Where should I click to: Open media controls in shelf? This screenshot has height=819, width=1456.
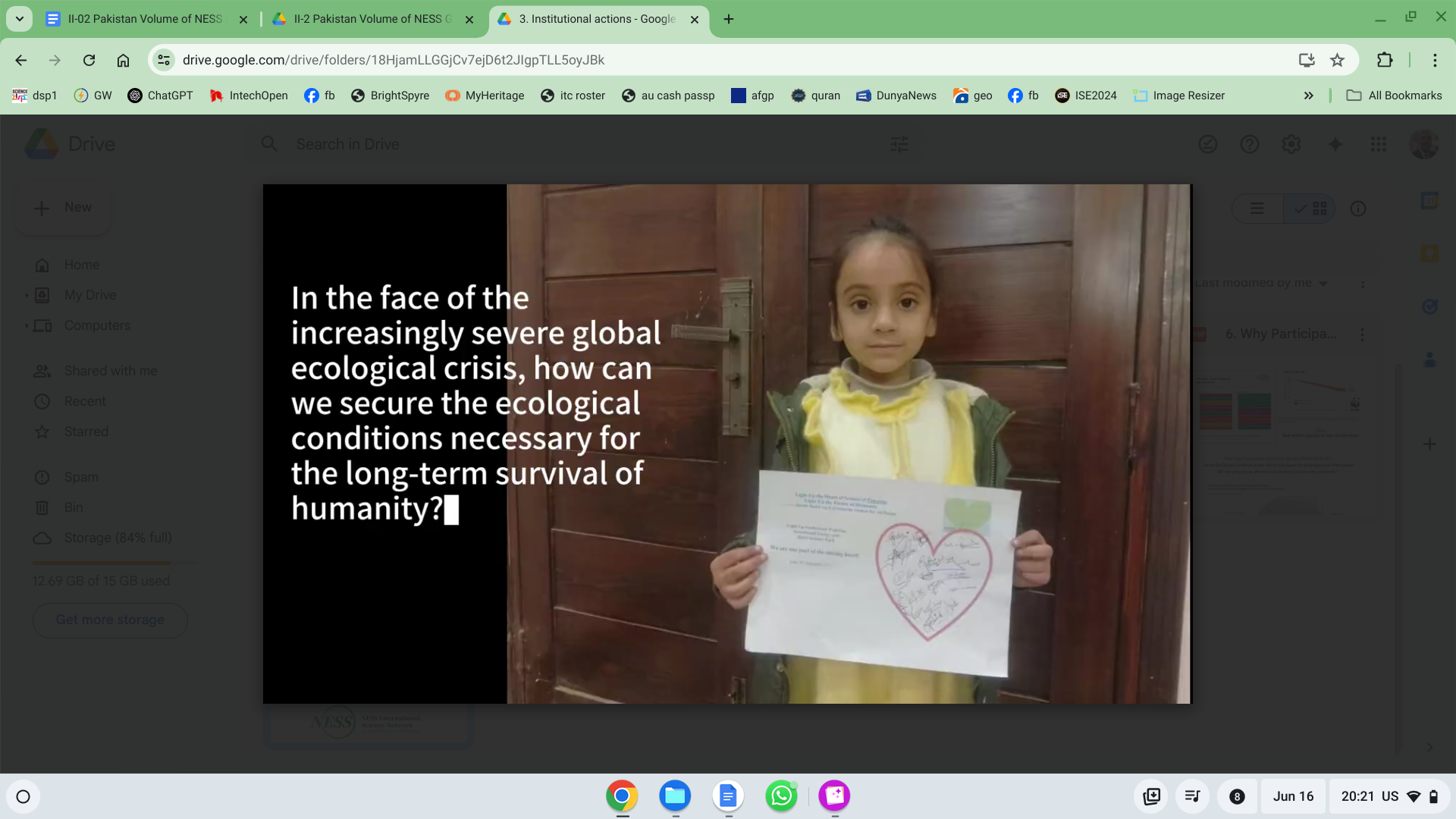click(x=1192, y=796)
